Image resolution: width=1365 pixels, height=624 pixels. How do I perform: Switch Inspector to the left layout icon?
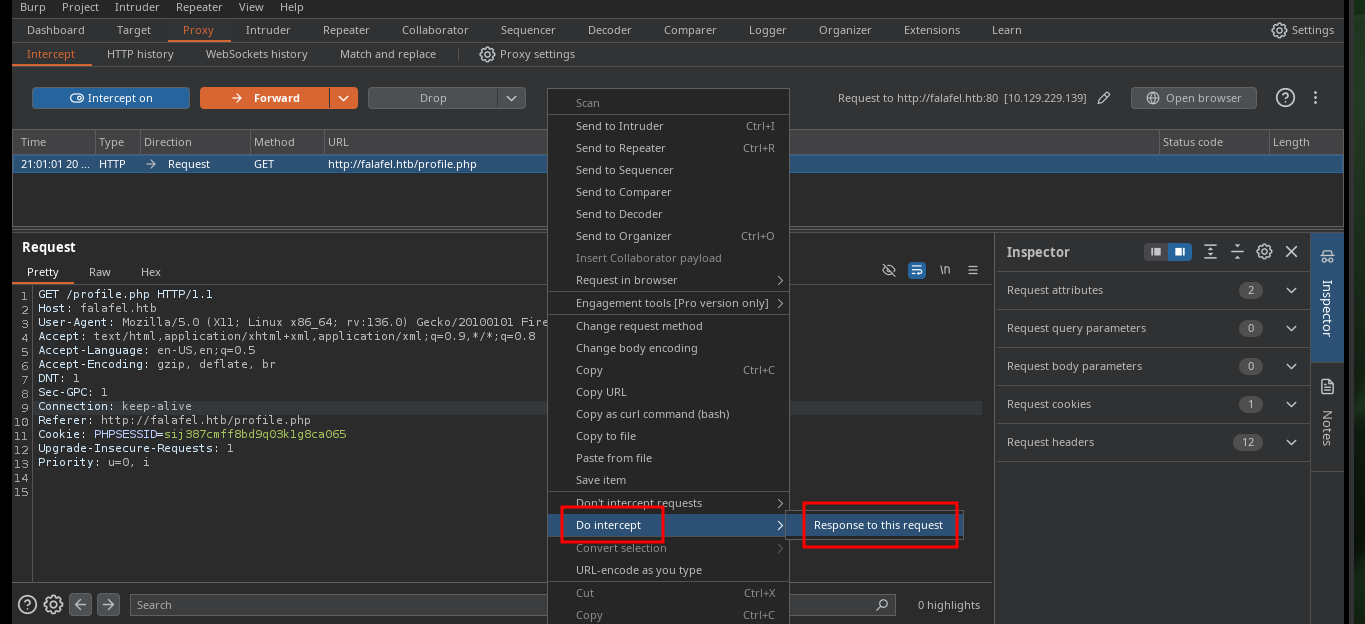(1156, 252)
